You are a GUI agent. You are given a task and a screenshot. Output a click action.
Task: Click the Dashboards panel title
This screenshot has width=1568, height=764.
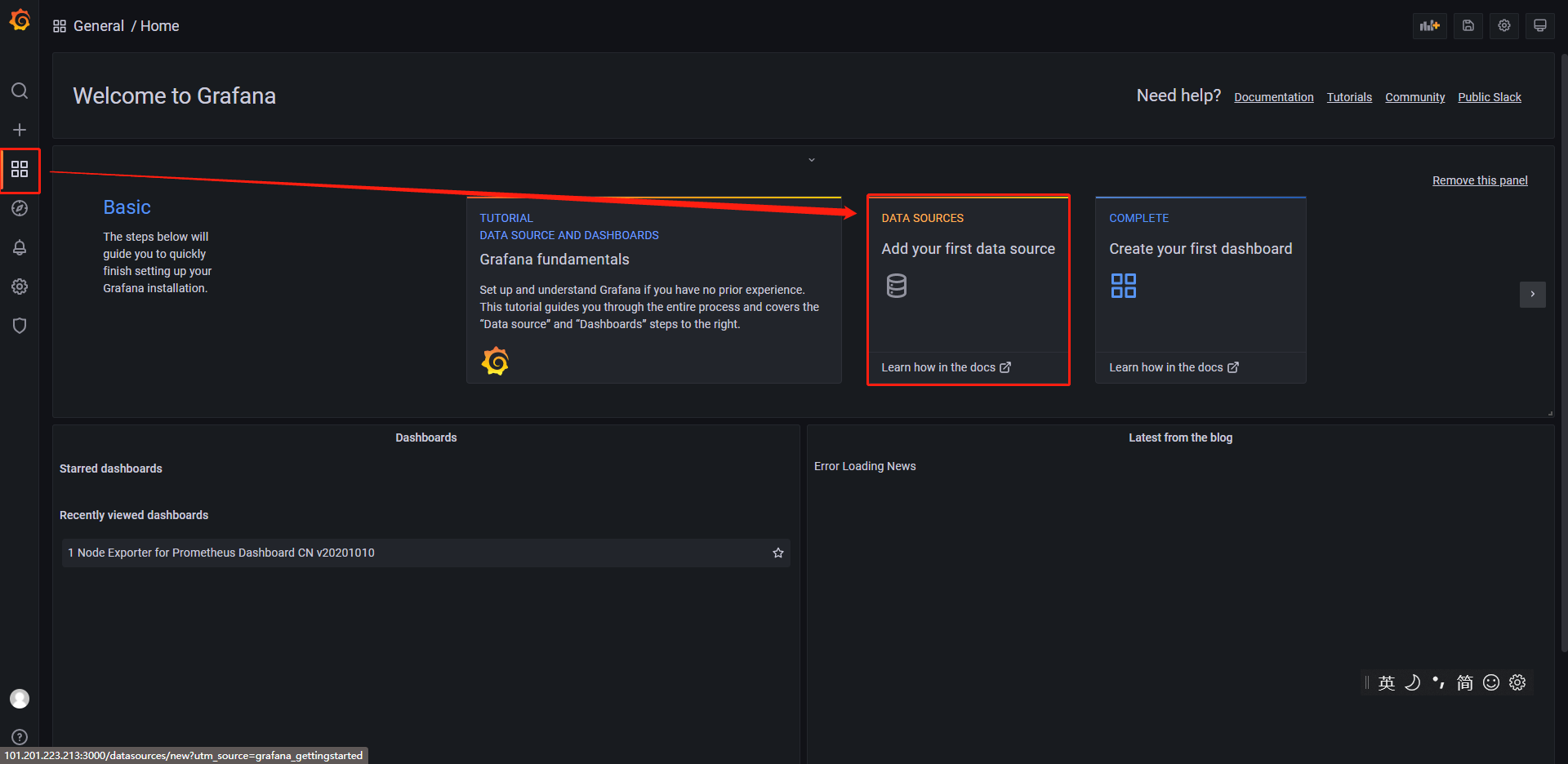coord(426,438)
